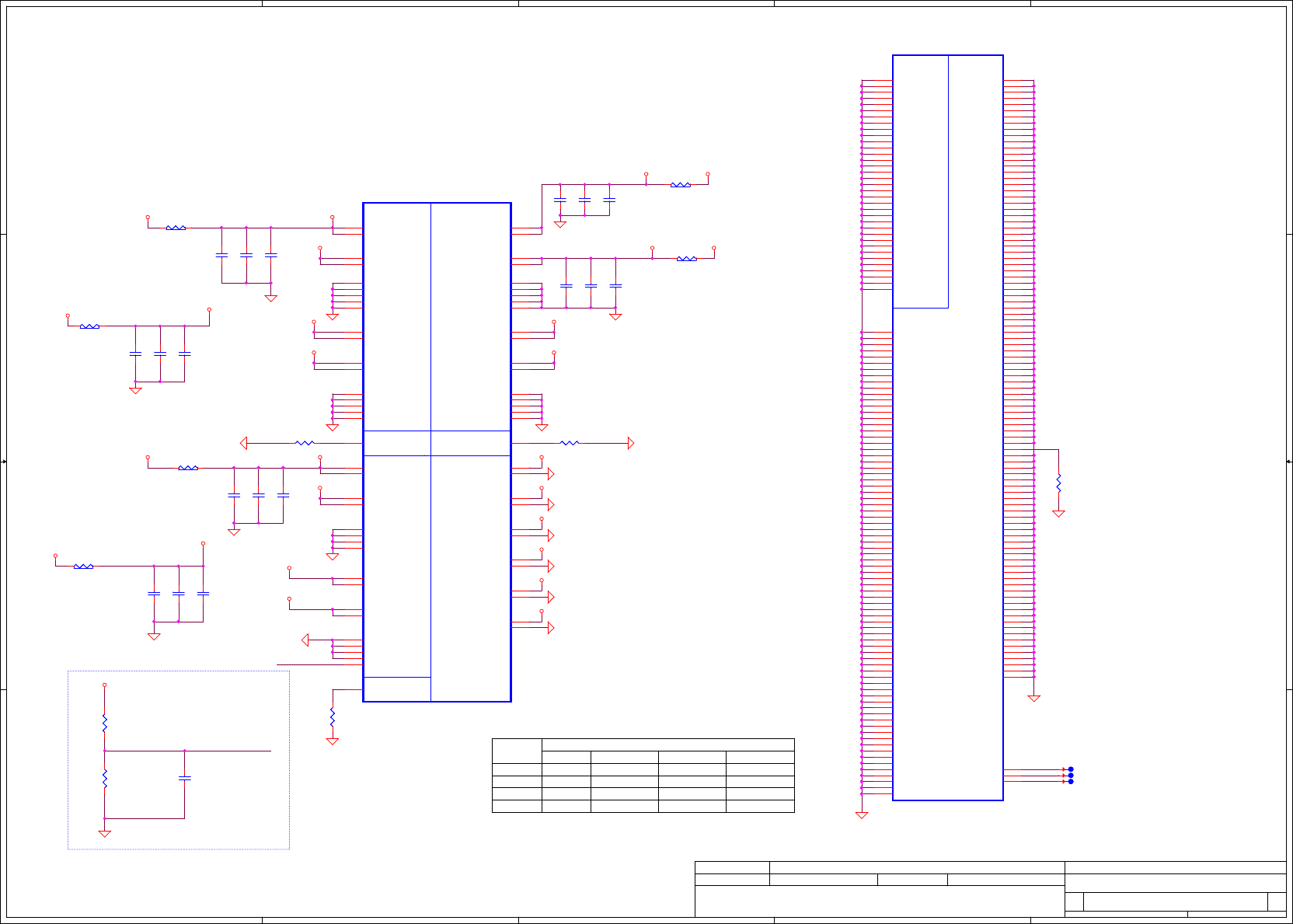1293x924 pixels.
Task: Select the bottom blue test point dot
Action: point(1071,782)
